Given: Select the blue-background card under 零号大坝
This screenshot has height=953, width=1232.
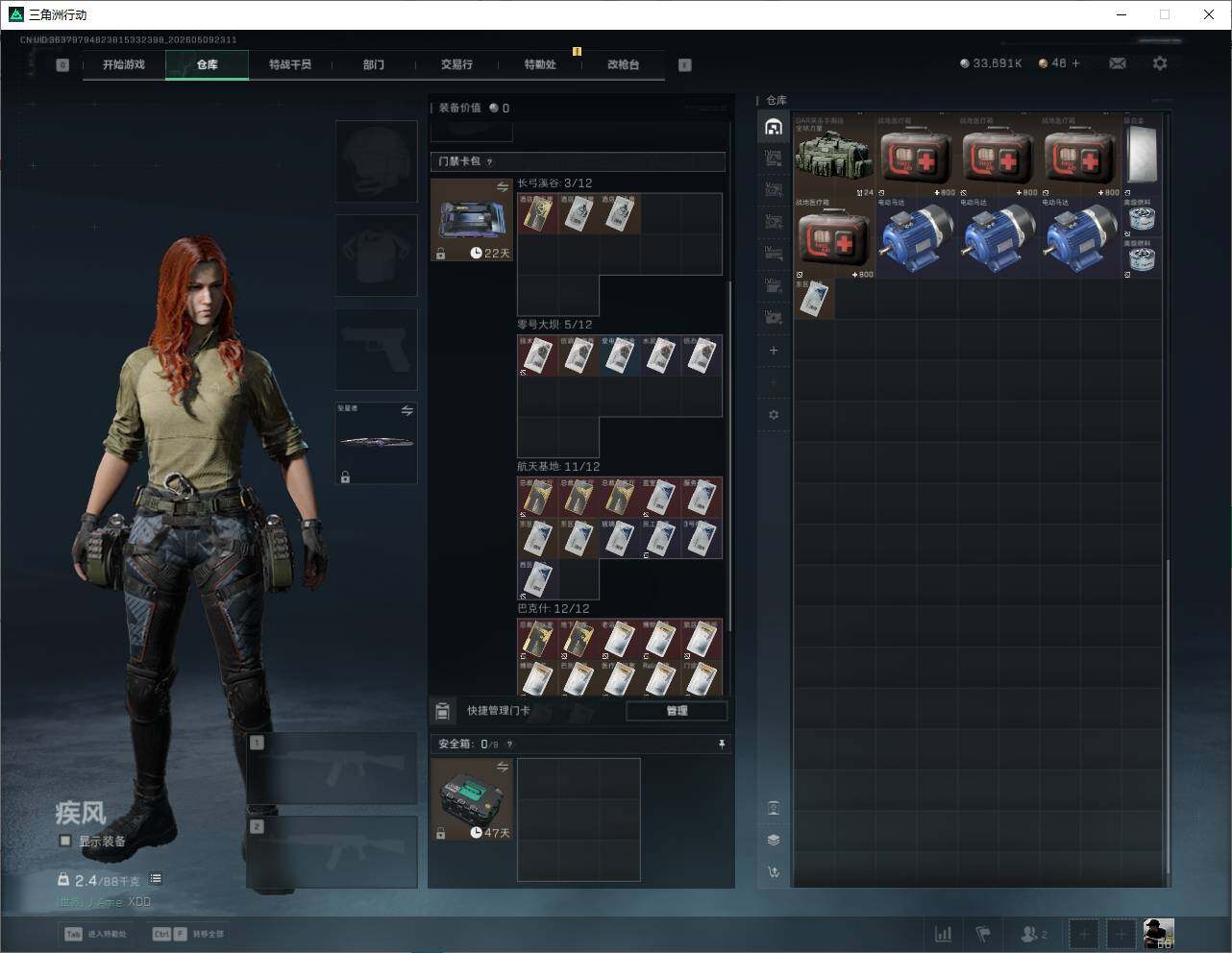Looking at the screenshot, I should (x=619, y=355).
